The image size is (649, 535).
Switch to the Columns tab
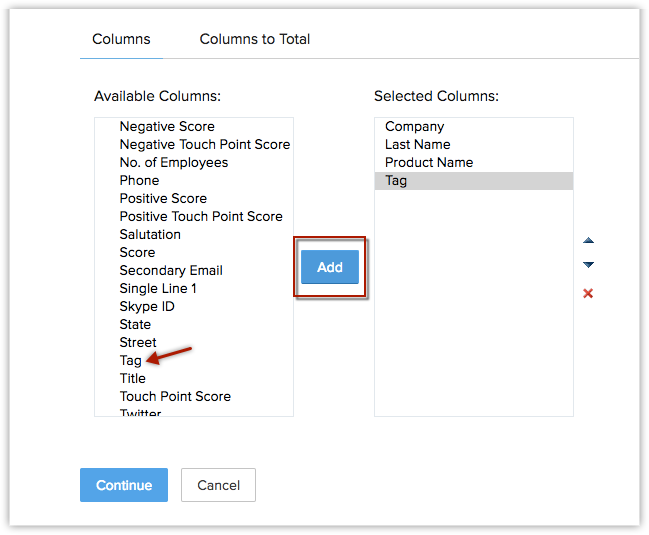tap(121, 39)
